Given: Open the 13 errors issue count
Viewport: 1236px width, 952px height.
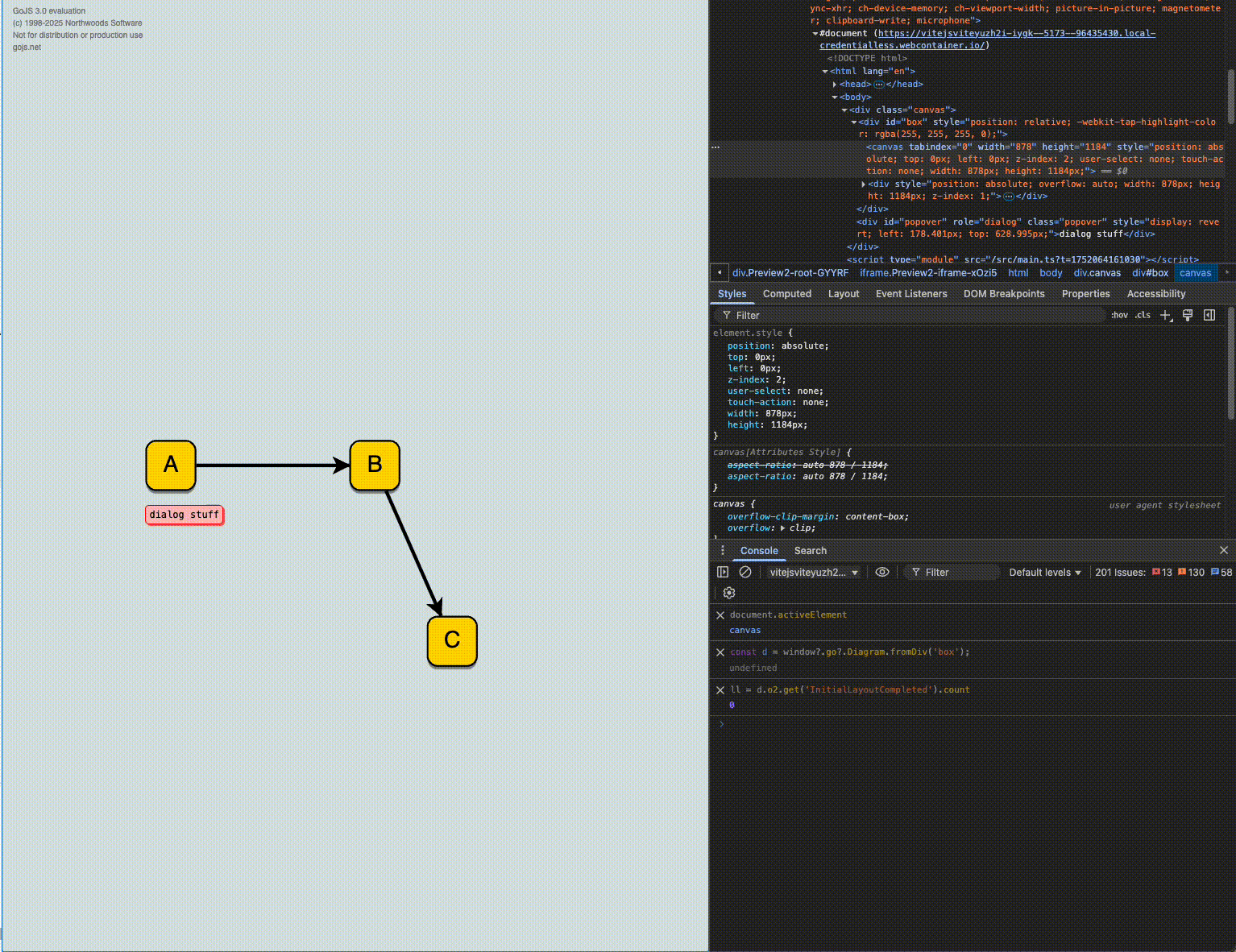Looking at the screenshot, I should [1162, 573].
